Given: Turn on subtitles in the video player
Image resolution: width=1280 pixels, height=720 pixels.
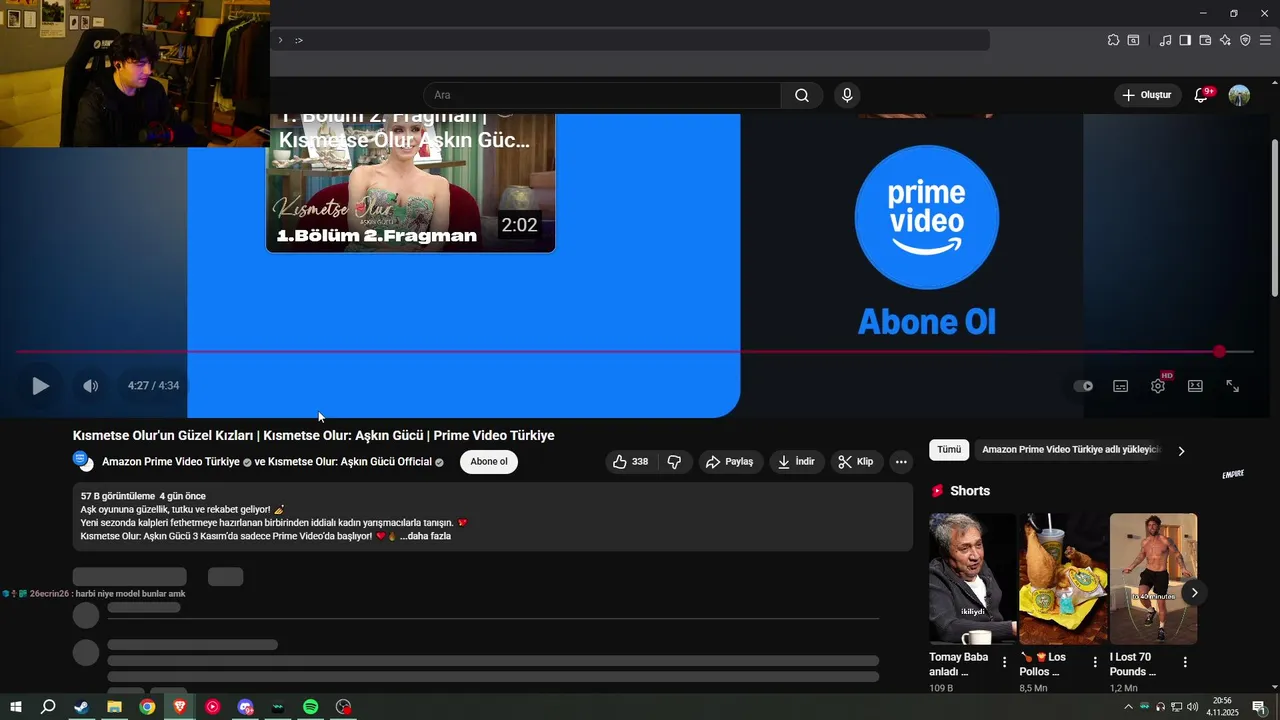Looking at the screenshot, I should pyautogui.click(x=1121, y=386).
